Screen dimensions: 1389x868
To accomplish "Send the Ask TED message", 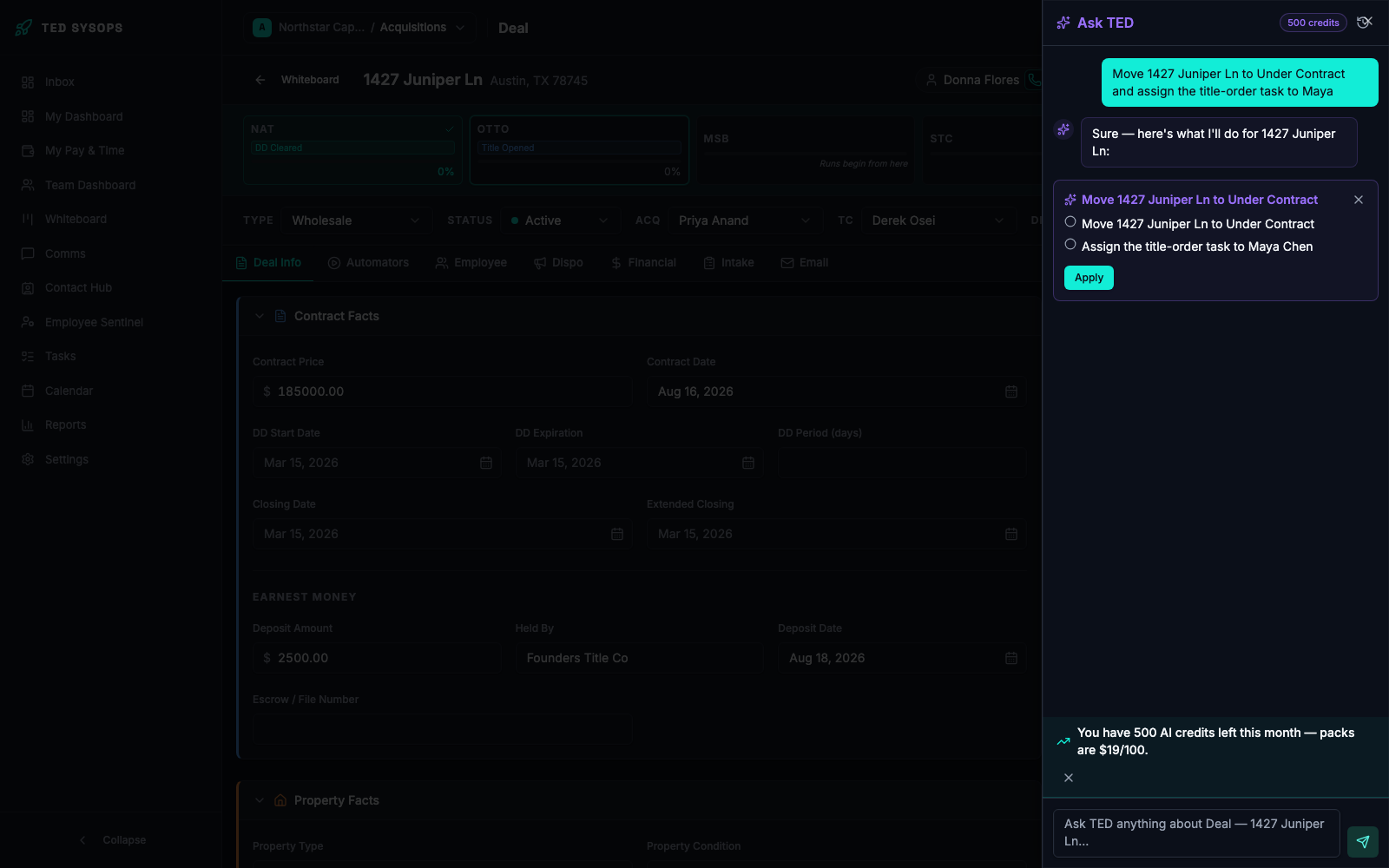I will tap(1363, 842).
